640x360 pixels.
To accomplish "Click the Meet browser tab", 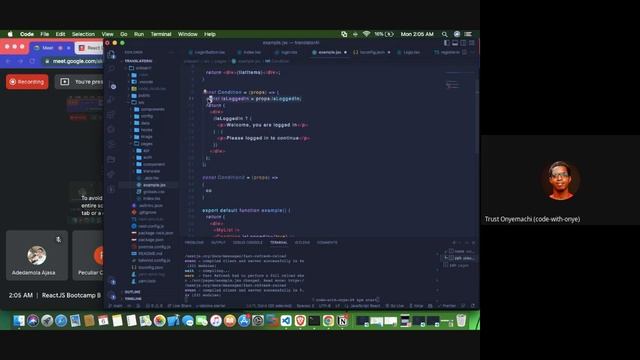I will click(51, 48).
